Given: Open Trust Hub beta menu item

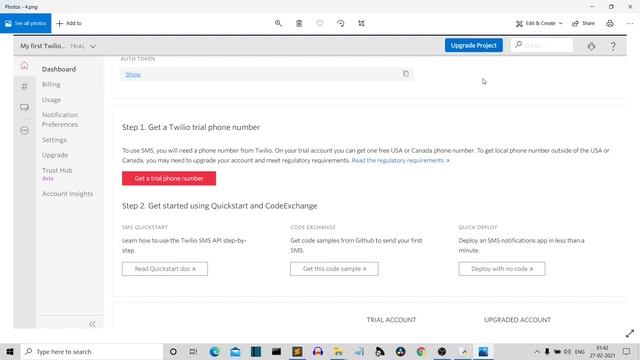Looking at the screenshot, I should pyautogui.click(x=57, y=173).
